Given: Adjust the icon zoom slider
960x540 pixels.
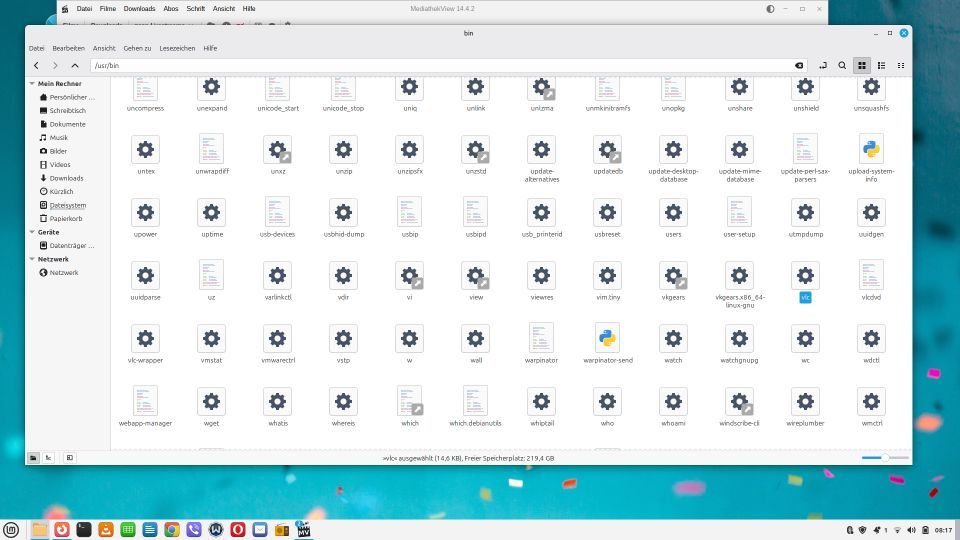Looking at the screenshot, I should 883,457.
